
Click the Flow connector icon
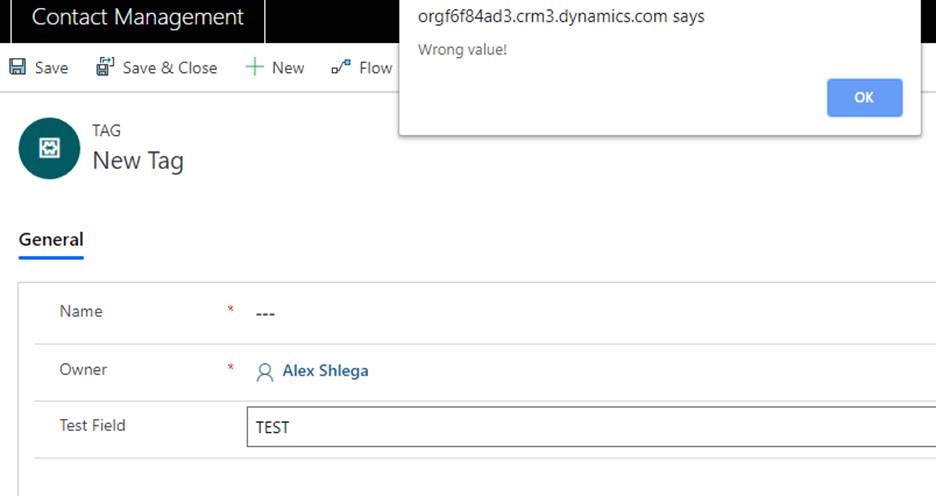pos(341,67)
